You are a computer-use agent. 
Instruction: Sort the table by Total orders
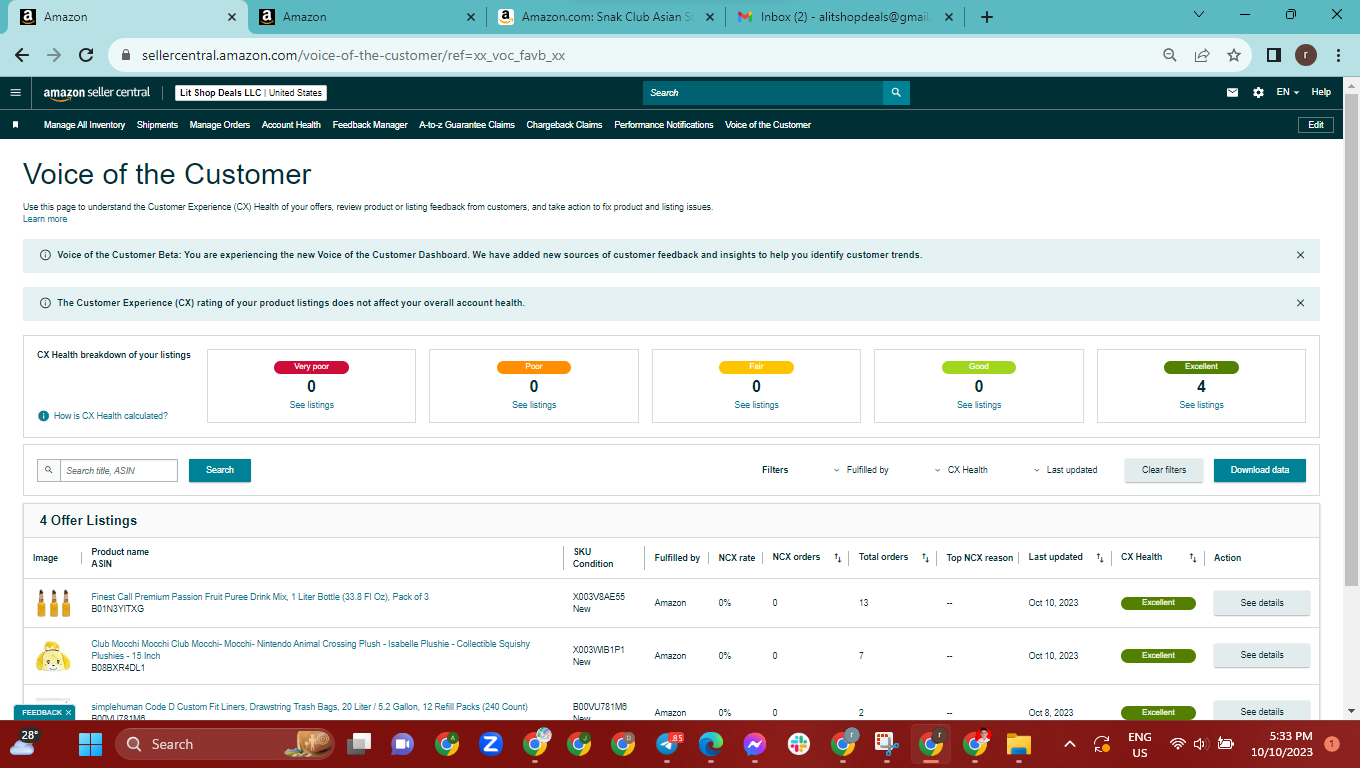pos(926,558)
